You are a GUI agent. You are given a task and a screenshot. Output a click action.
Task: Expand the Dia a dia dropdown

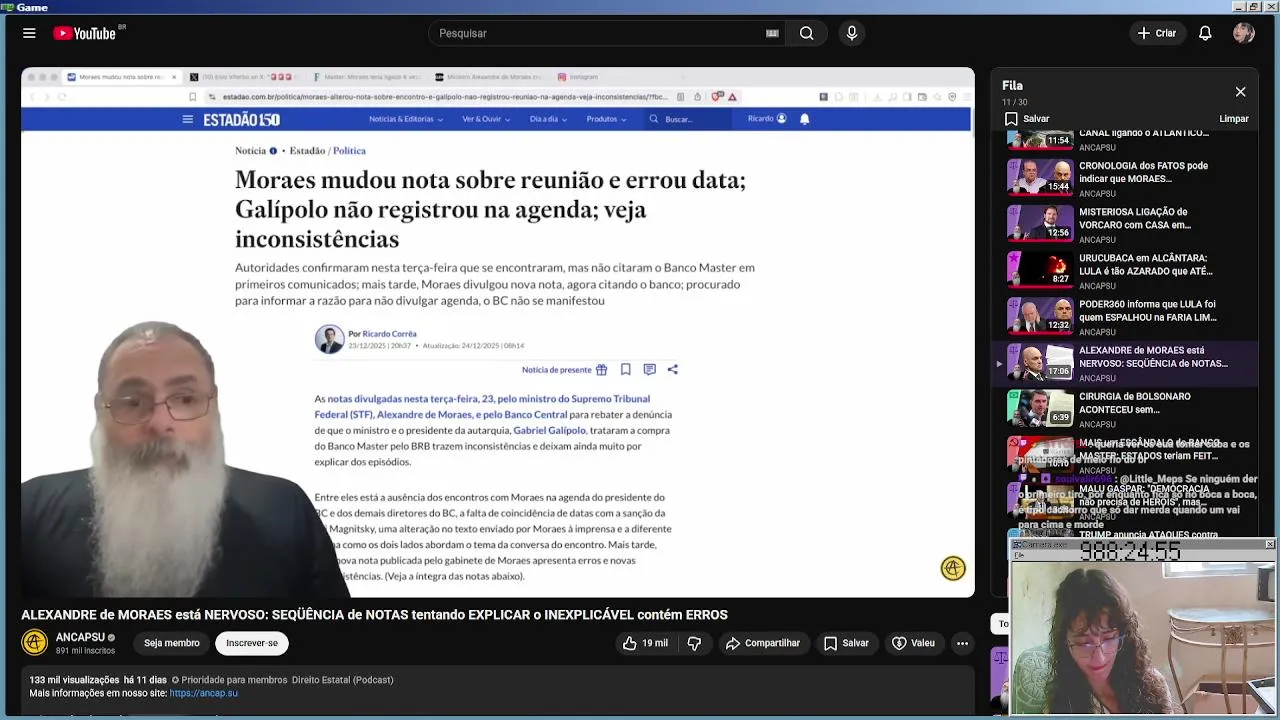point(548,119)
